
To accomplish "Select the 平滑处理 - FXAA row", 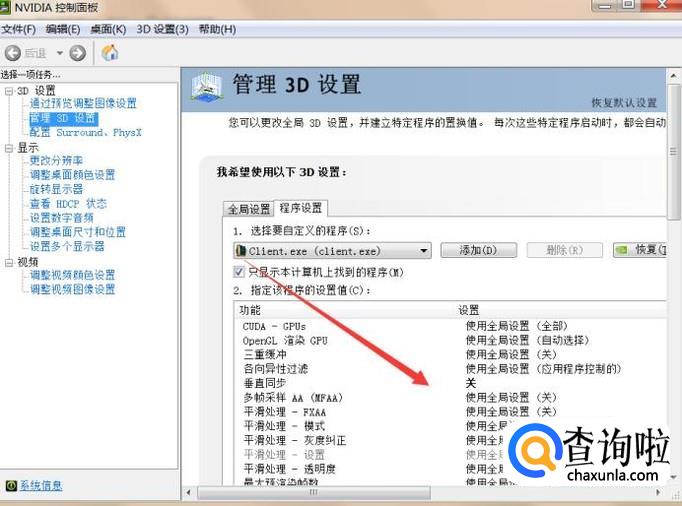I will (450, 412).
